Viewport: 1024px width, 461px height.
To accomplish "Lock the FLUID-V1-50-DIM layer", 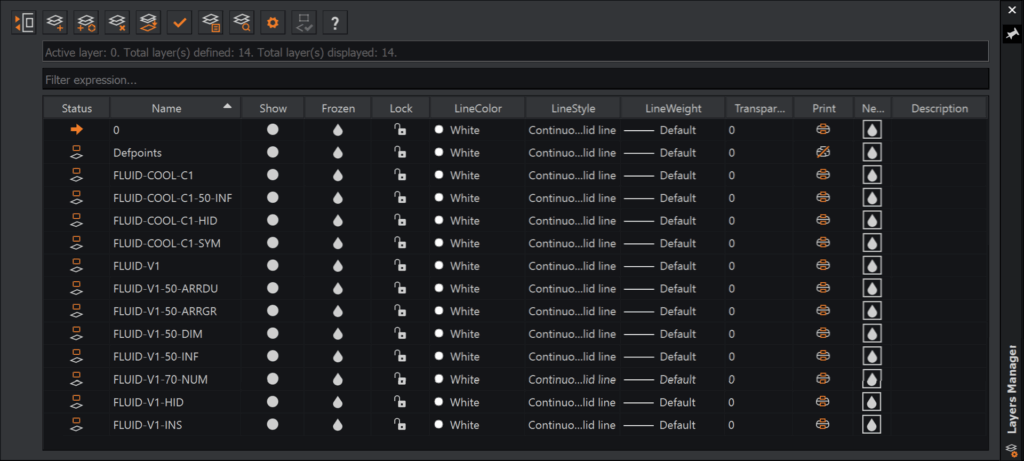I will (x=399, y=334).
